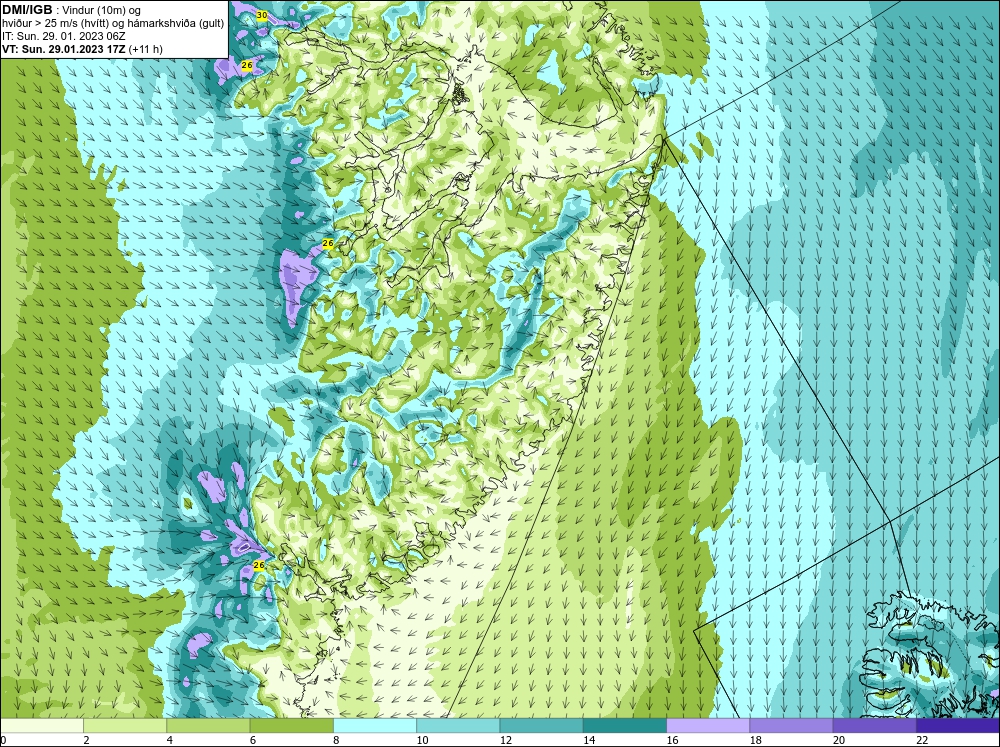Click the legend scale number 10

pos(422,740)
